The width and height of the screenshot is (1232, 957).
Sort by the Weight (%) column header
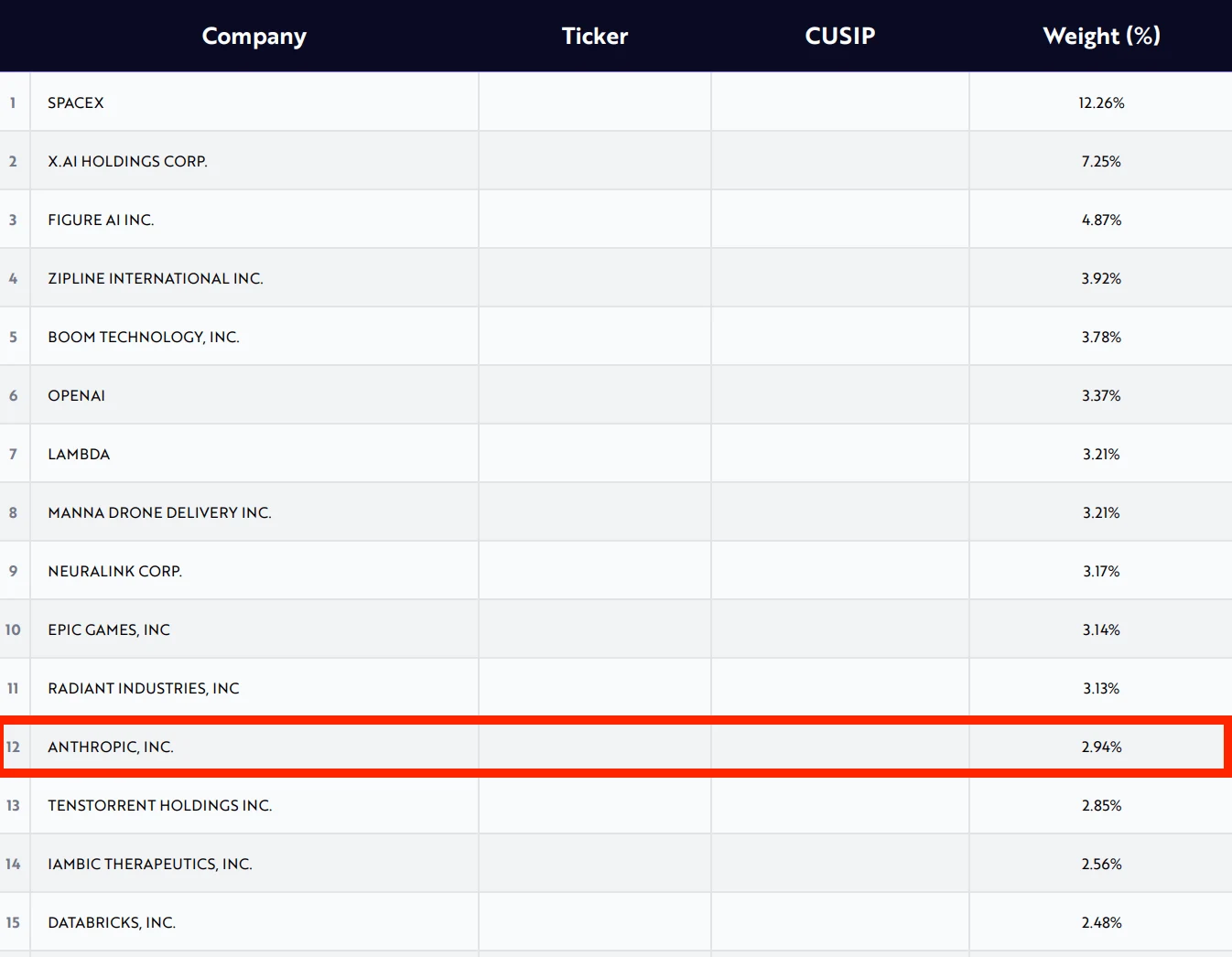click(x=1101, y=36)
